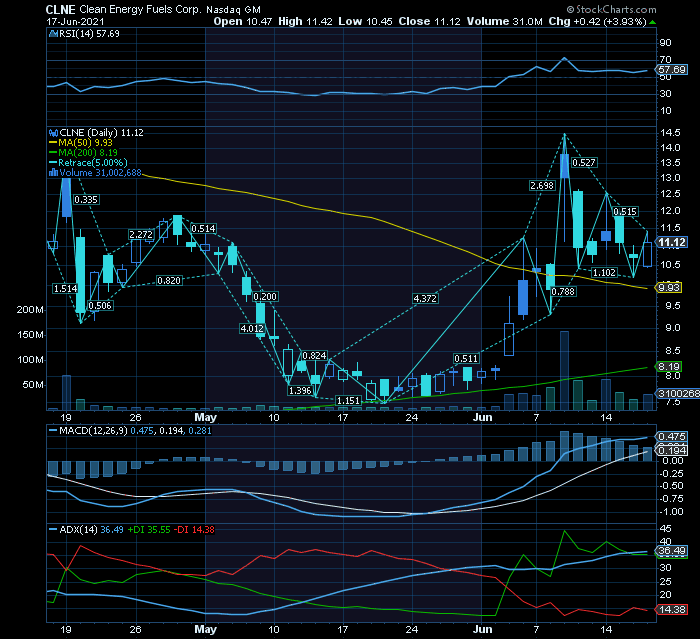This screenshot has width=700, height=639.
Task: Click the 1.102 retracement label
Action: click(x=604, y=272)
